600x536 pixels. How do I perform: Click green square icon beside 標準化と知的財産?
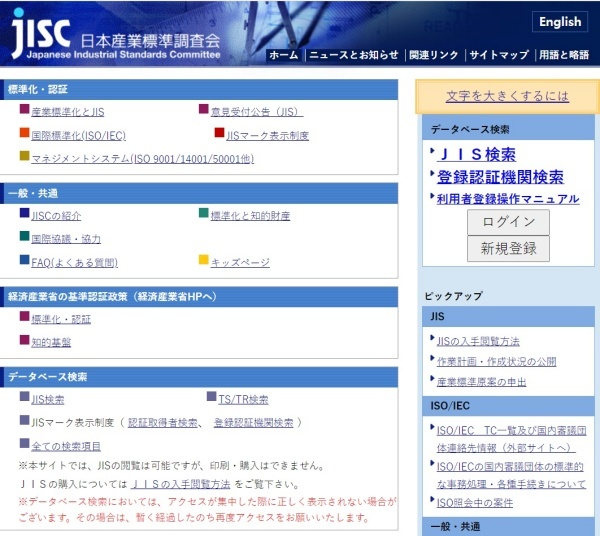pos(204,213)
